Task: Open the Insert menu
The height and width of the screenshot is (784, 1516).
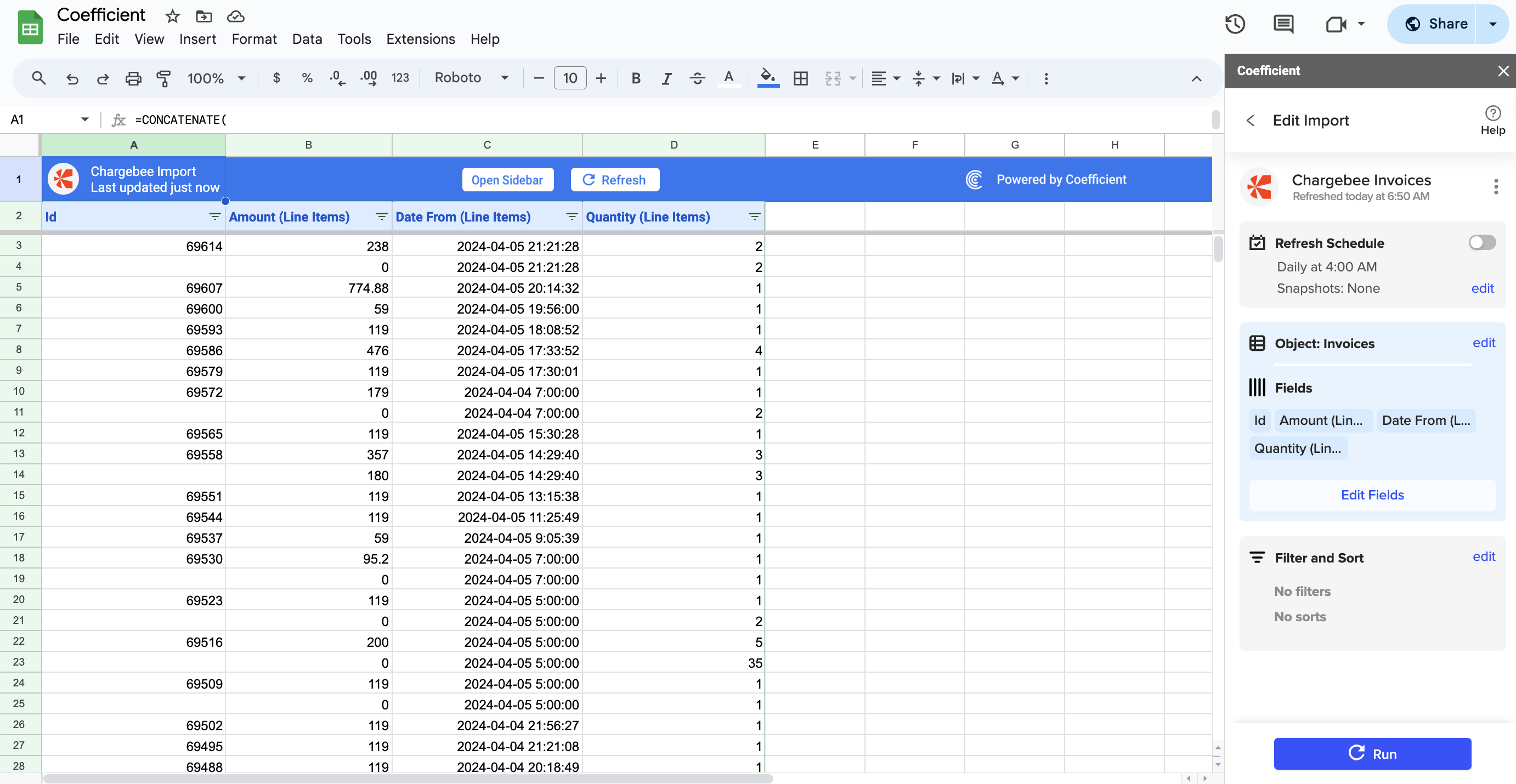Action: point(198,39)
